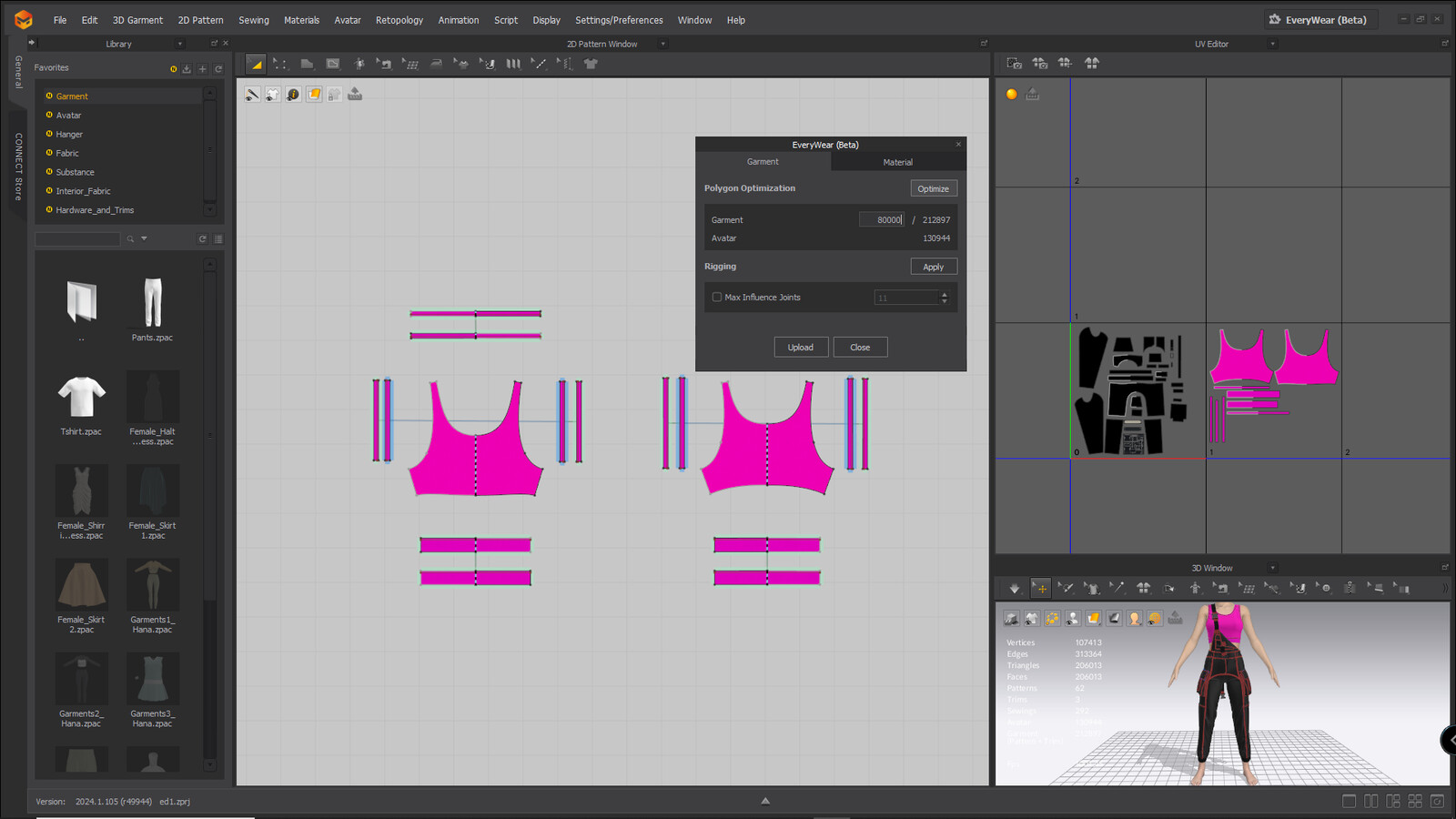Open the CONNECT Store side tab
The image size is (1456, 819).
(x=18, y=167)
